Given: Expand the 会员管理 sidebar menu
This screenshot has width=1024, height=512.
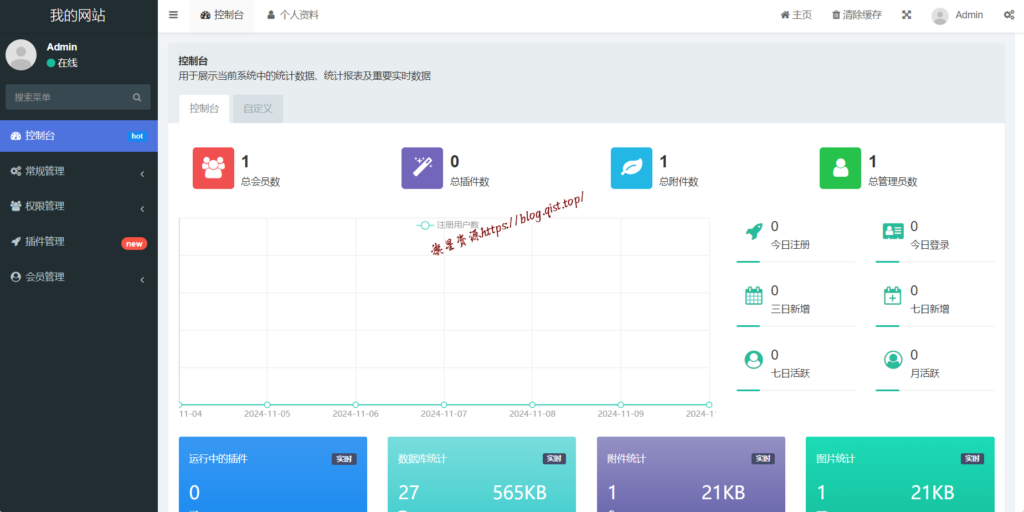Looking at the screenshot, I should click(78, 277).
